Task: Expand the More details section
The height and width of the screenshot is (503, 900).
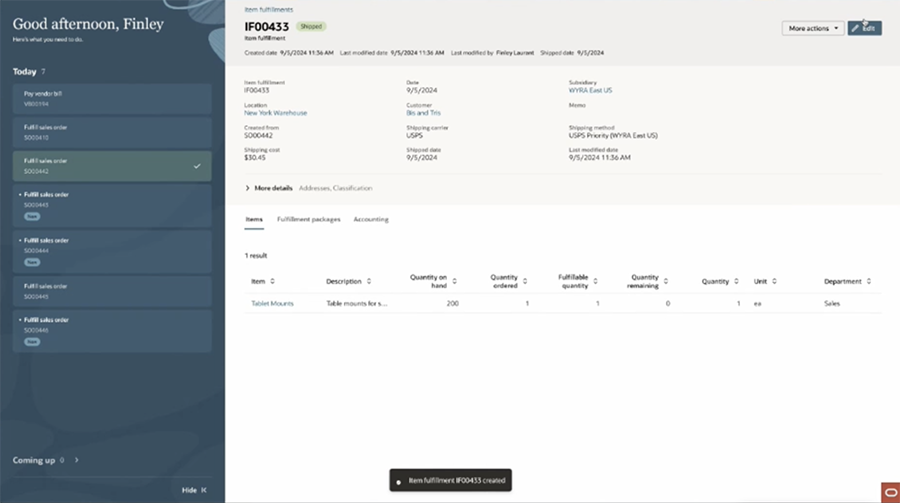Action: [x=248, y=188]
